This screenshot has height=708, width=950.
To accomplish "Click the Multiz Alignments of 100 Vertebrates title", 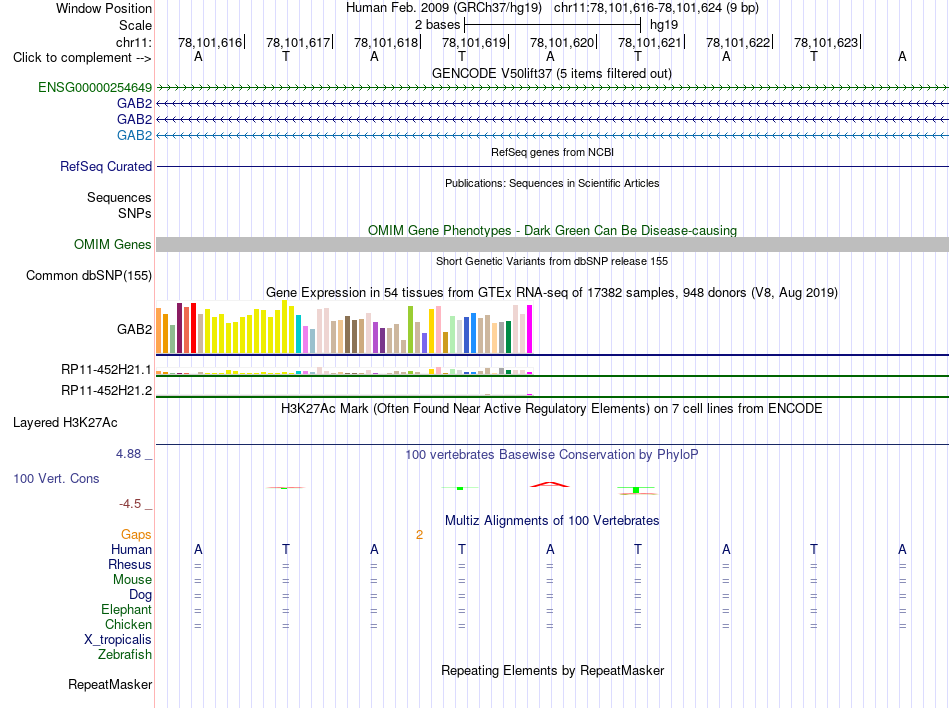I will (x=552, y=521).
